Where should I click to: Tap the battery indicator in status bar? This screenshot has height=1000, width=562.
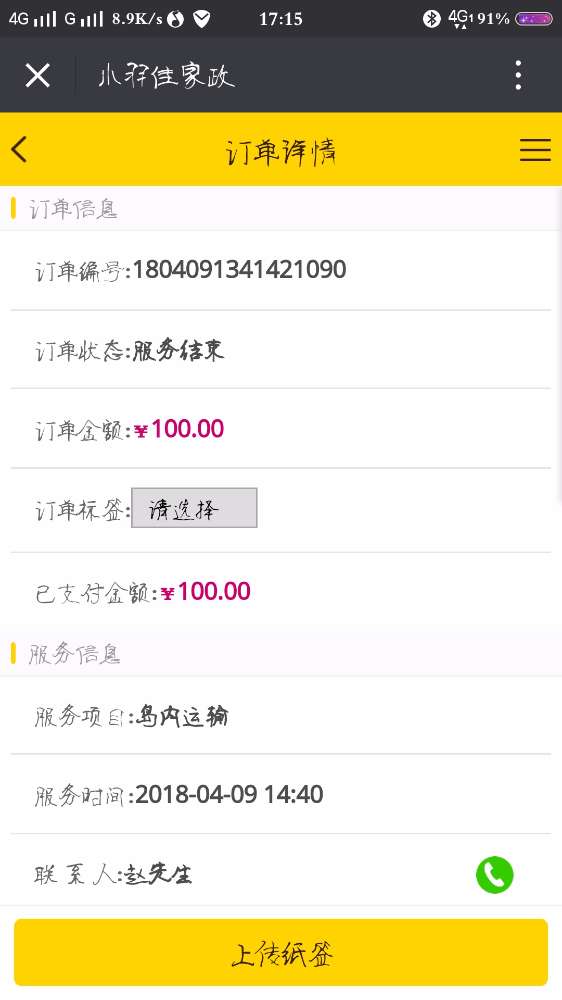[533, 18]
